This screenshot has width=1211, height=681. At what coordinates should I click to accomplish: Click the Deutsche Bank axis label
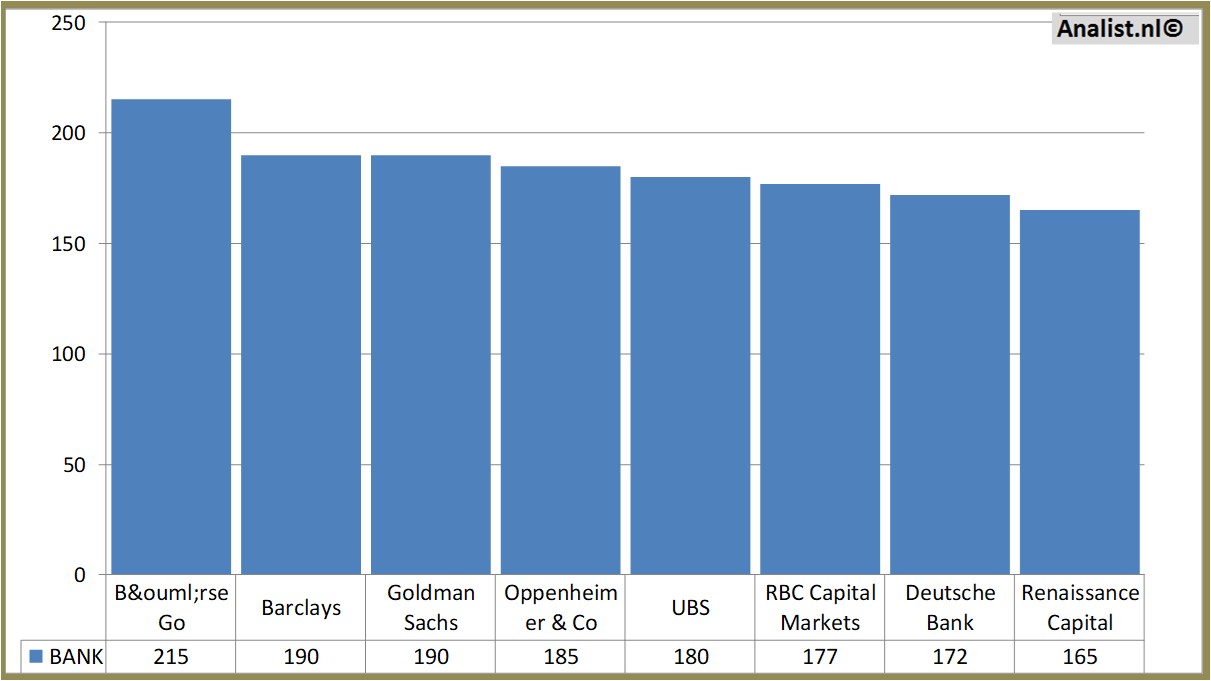tap(950, 608)
